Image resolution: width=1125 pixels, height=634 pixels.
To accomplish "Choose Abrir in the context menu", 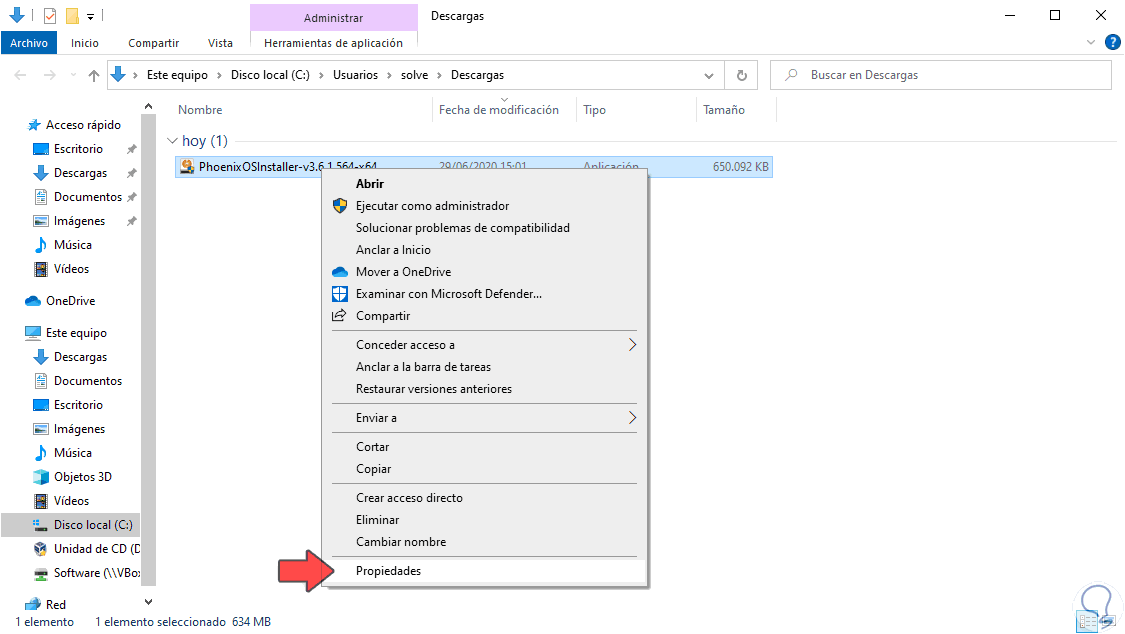I will tap(369, 184).
